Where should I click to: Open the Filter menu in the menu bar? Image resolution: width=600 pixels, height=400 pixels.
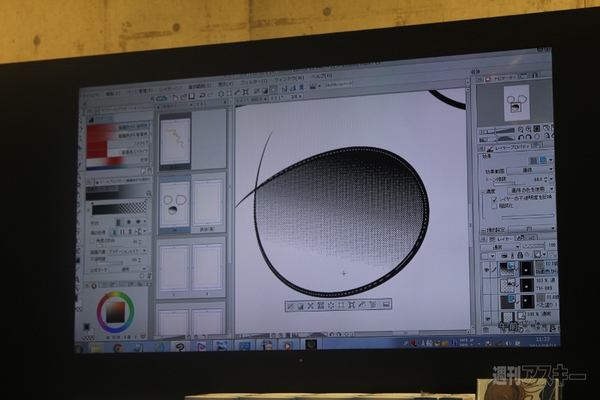pyautogui.click(x=252, y=84)
